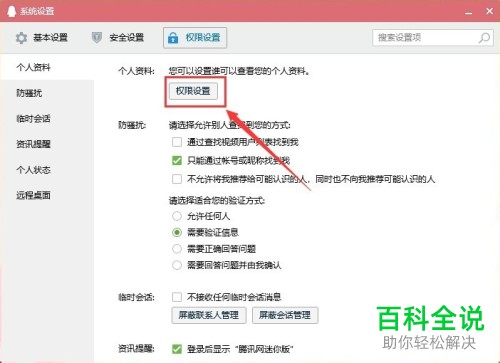The image size is (500, 363).
Task: Uncheck 只能通过帐号或昵称找到我
Action: (x=177, y=161)
